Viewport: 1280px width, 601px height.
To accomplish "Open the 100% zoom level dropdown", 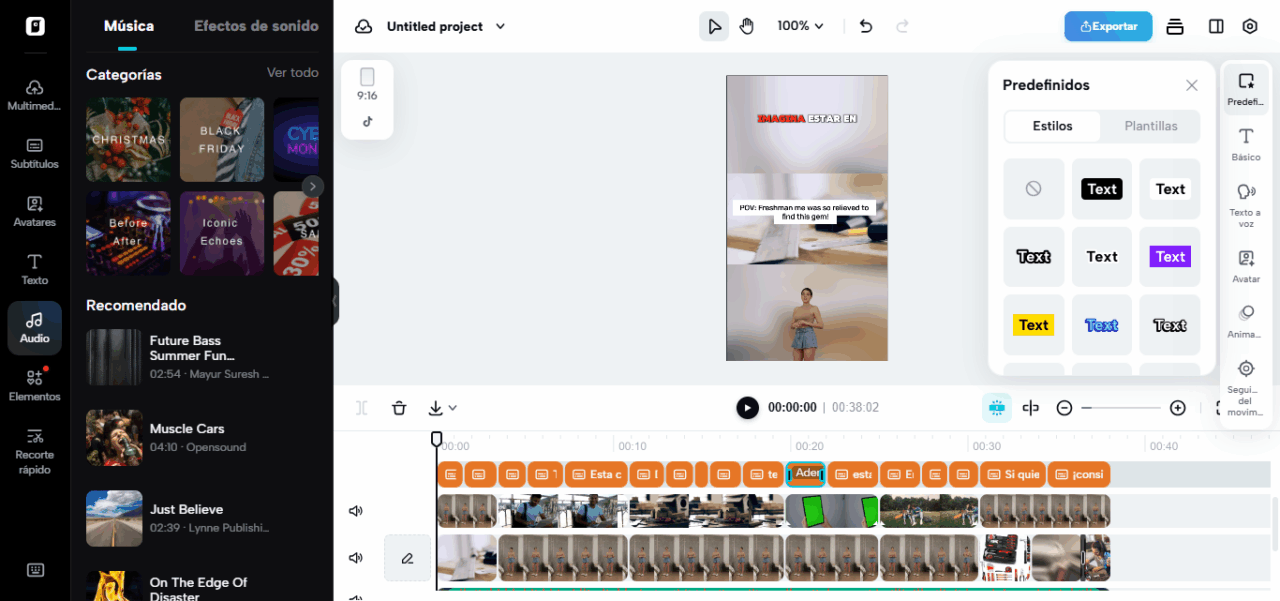I will pos(801,26).
